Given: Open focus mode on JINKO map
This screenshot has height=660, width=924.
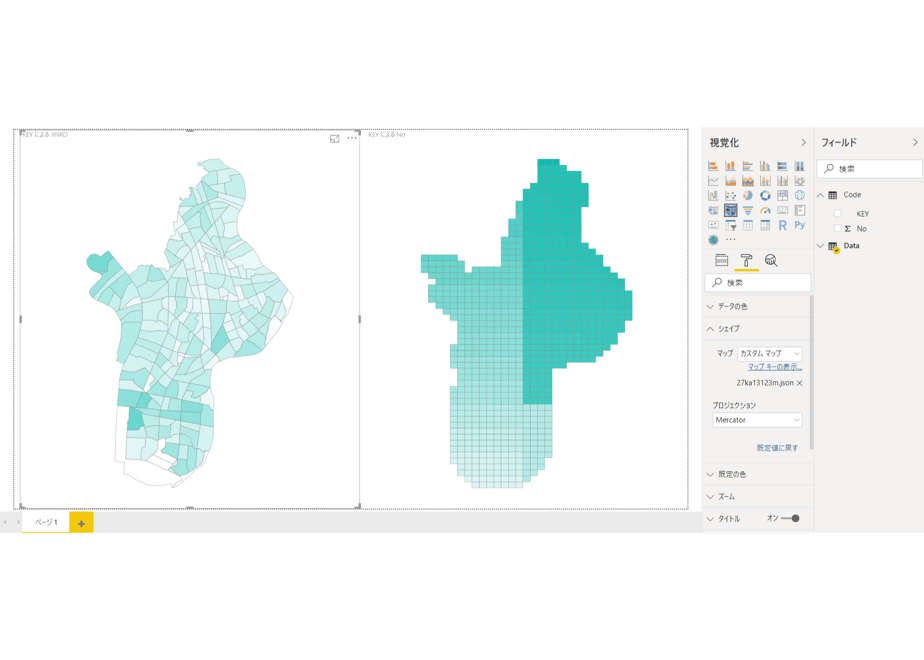Looking at the screenshot, I should pos(334,138).
